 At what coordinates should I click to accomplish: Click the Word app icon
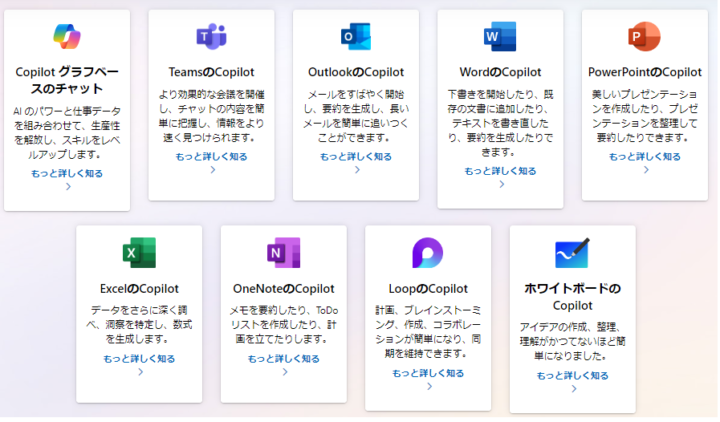(x=499, y=37)
